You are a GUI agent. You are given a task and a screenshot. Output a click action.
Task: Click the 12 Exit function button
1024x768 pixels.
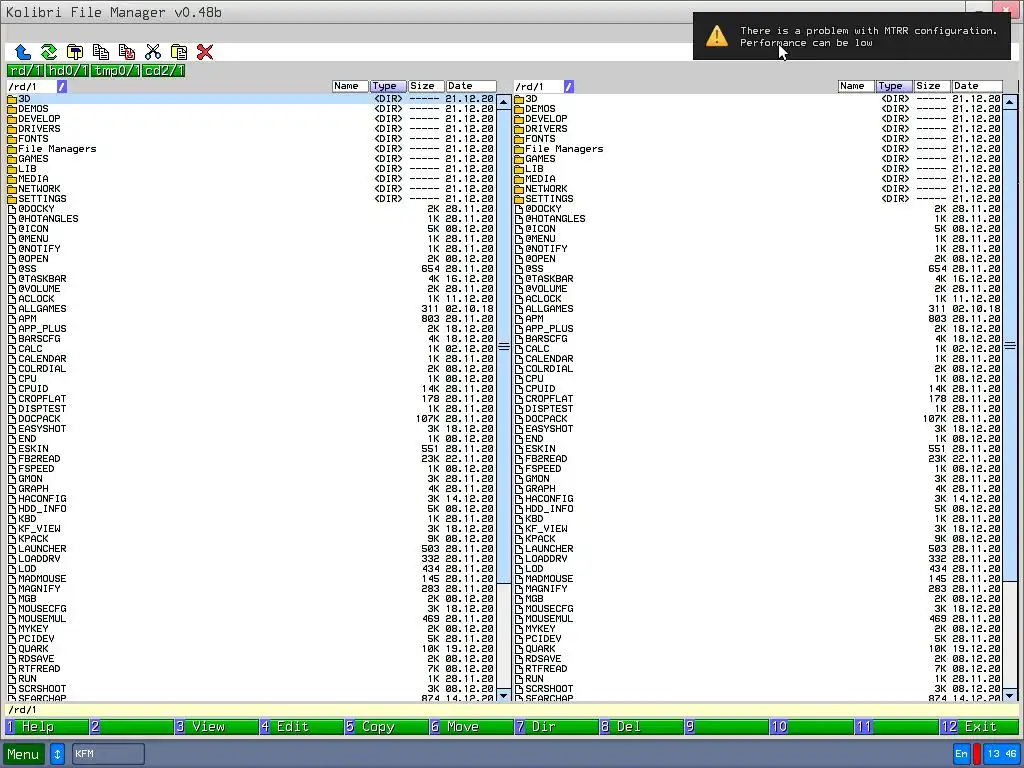(979, 726)
